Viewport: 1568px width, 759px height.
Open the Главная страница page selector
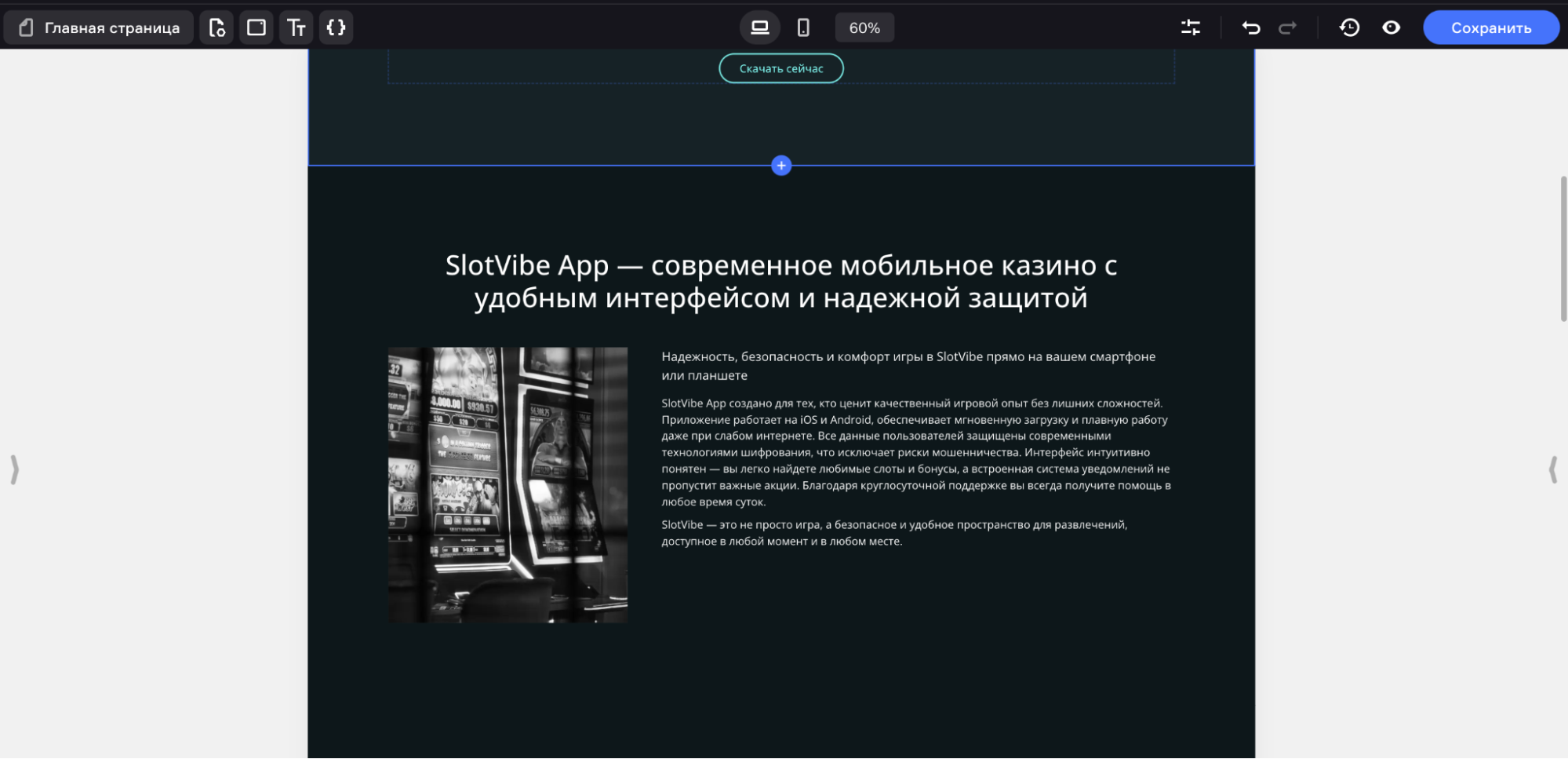(99, 27)
